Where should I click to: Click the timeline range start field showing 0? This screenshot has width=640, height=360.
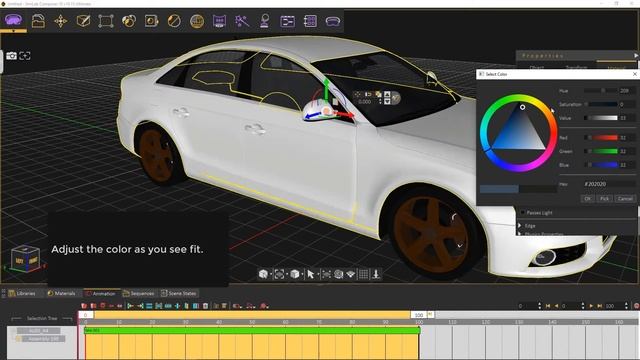(x=86, y=315)
